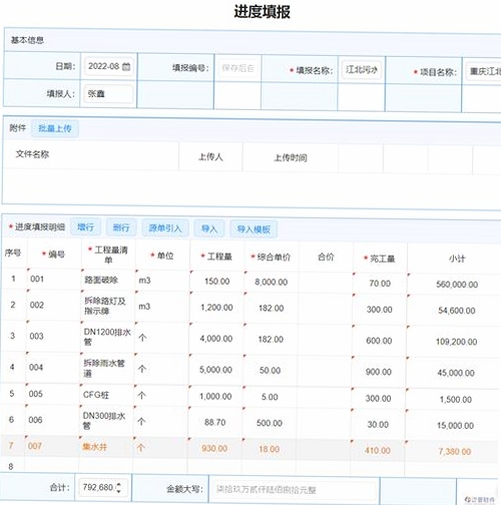Viewport: 501px width, 505px height.
Task: Click the 金额大写 input field
Action: 295,490
